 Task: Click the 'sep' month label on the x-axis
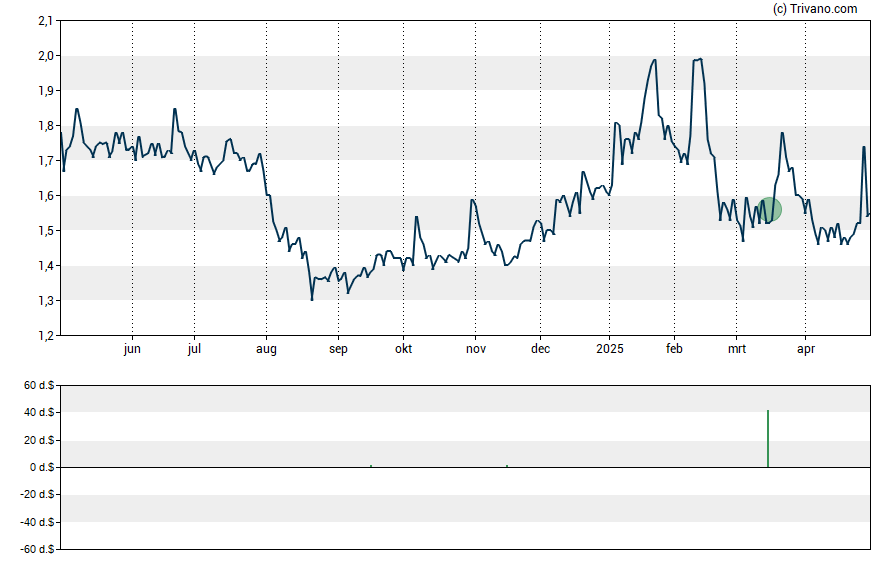(x=338, y=349)
